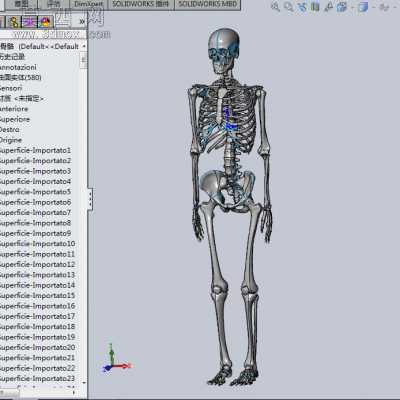Select Superficie-Importato7 feature
This screenshot has height=400, width=400.
coord(35,212)
